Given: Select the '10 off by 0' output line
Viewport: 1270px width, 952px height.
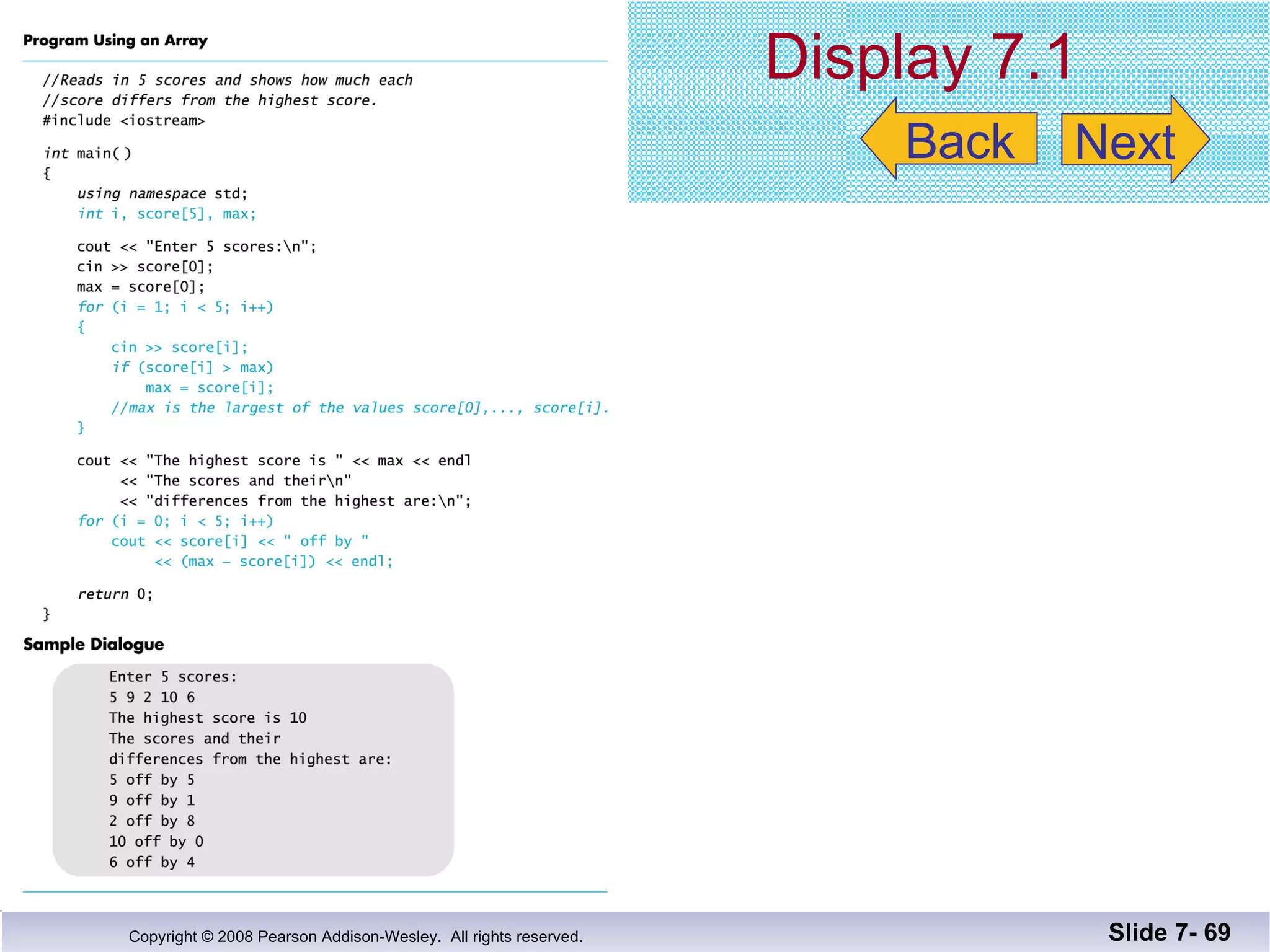Looking at the screenshot, I should tap(156, 842).
